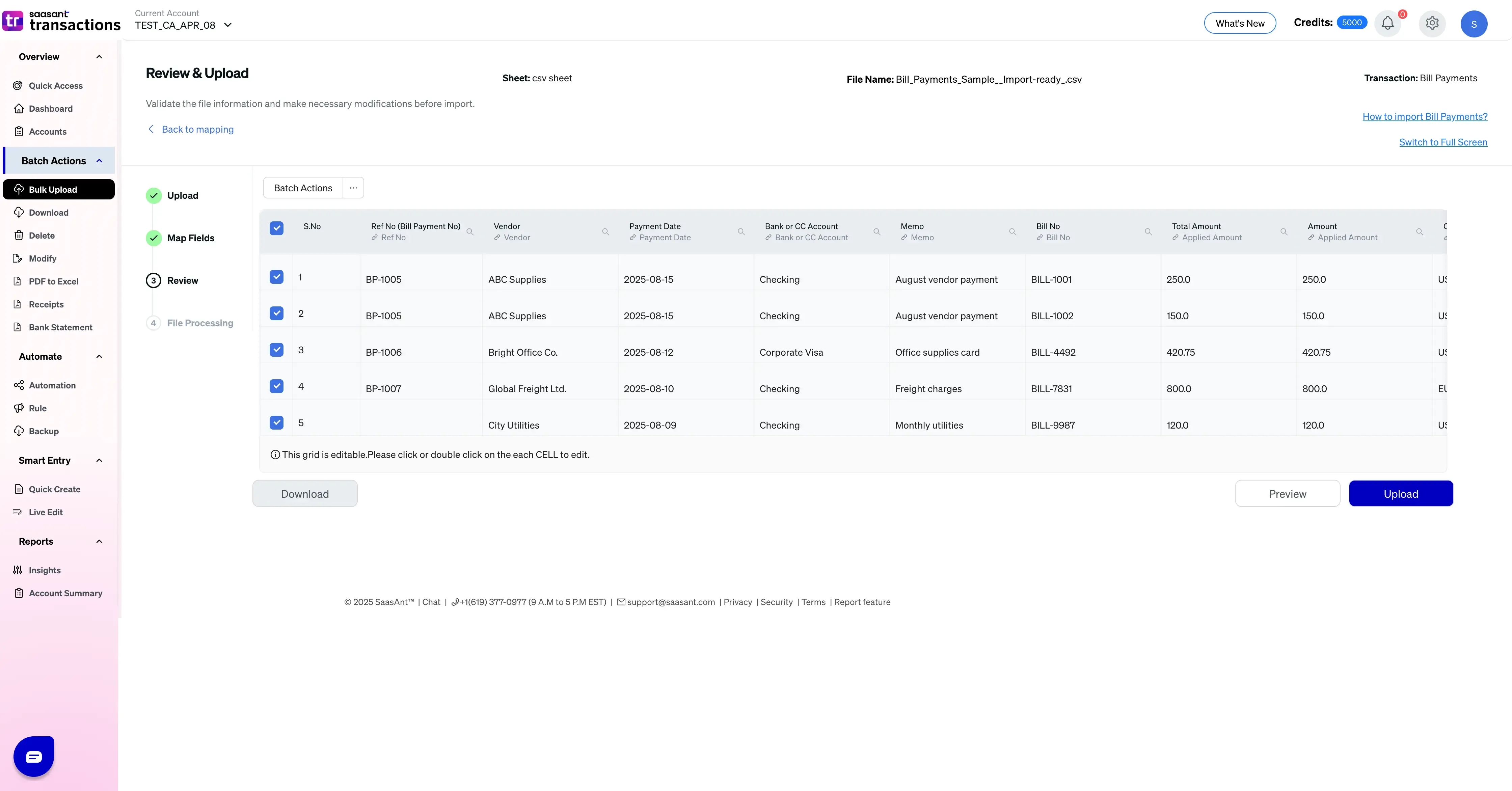Viewport: 1512px width, 791px height.
Task: Open How to import Bill Payments link
Action: coord(1425,116)
